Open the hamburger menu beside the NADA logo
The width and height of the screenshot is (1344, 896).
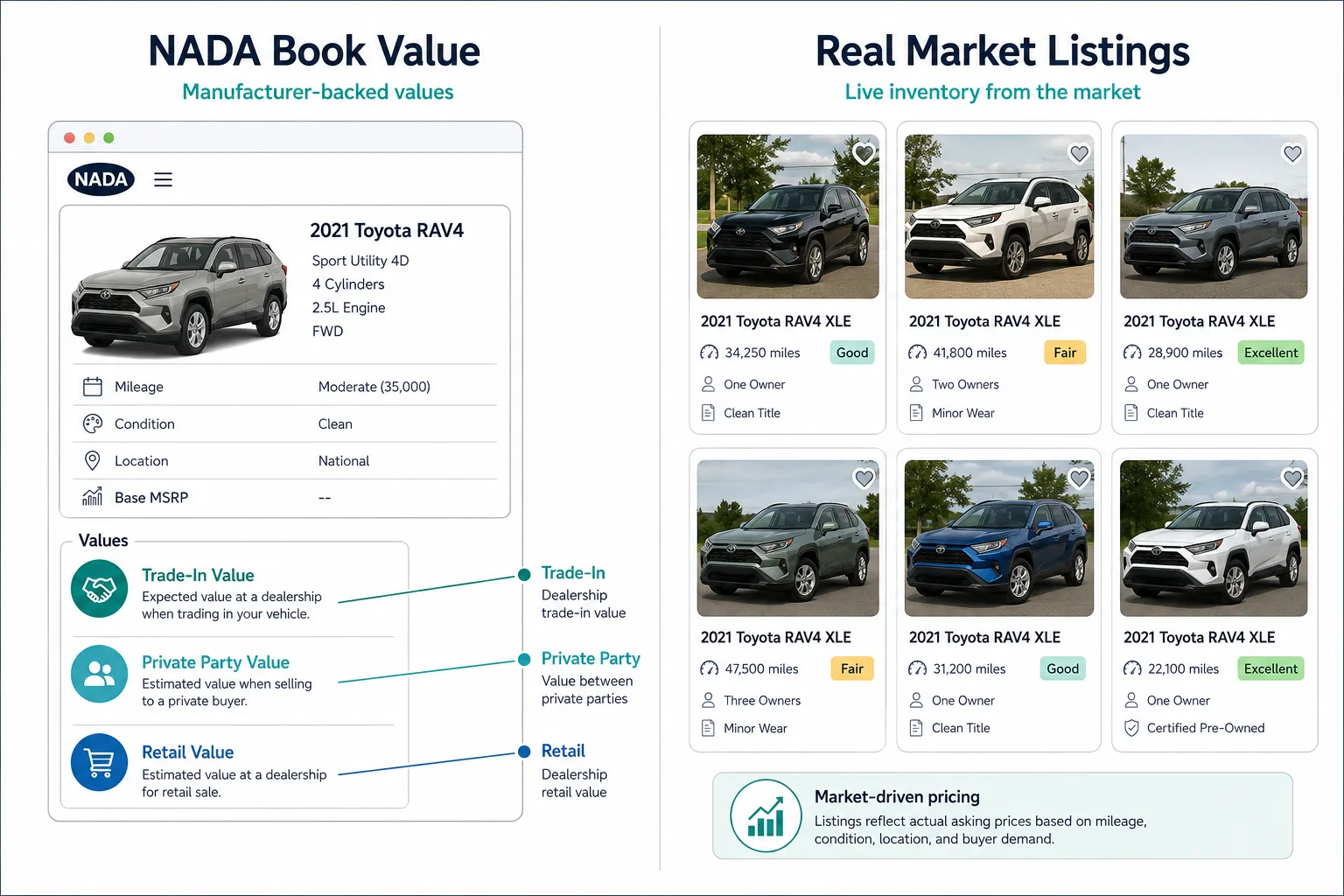(163, 179)
